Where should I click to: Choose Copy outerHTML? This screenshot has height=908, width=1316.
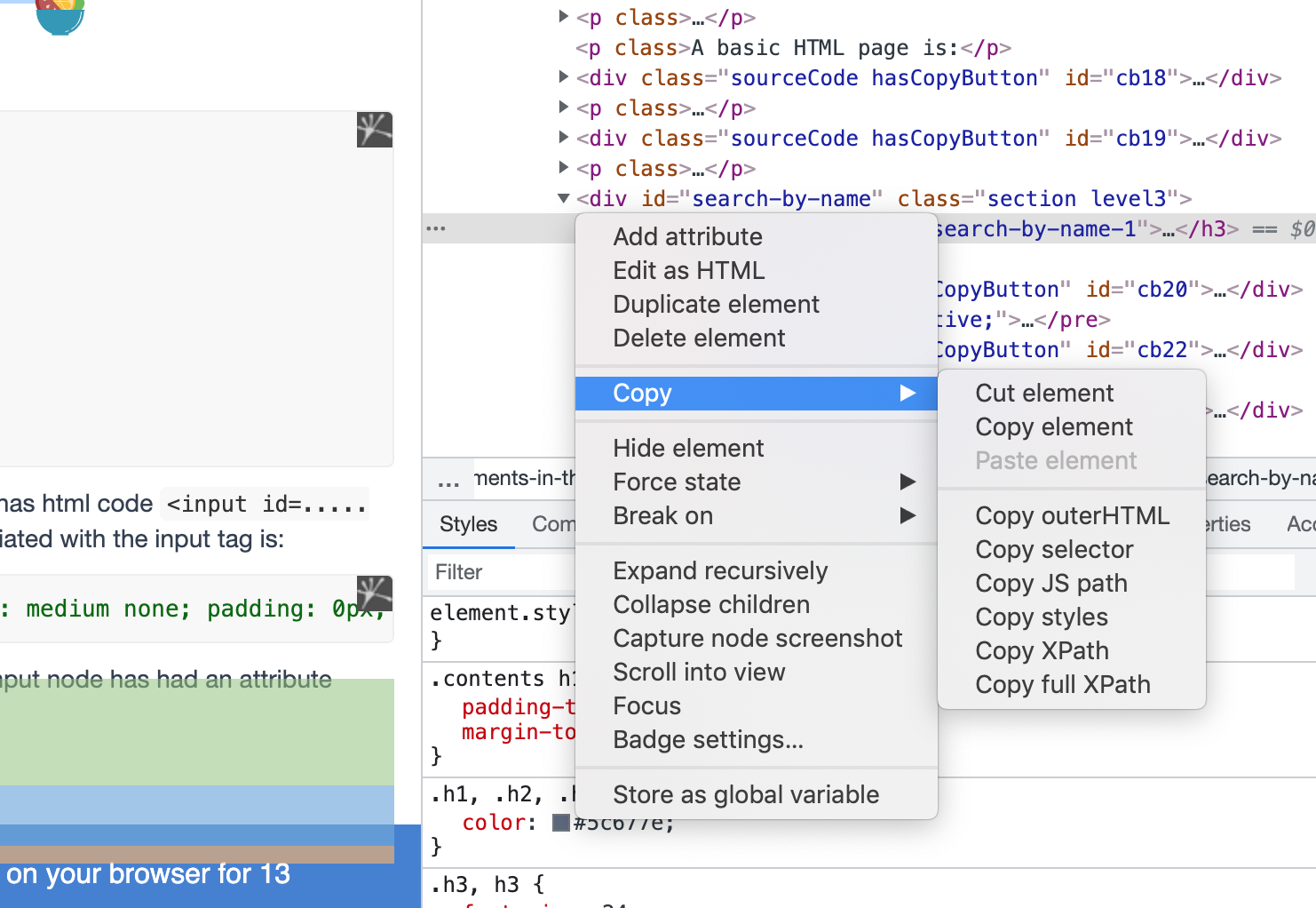tap(1072, 515)
